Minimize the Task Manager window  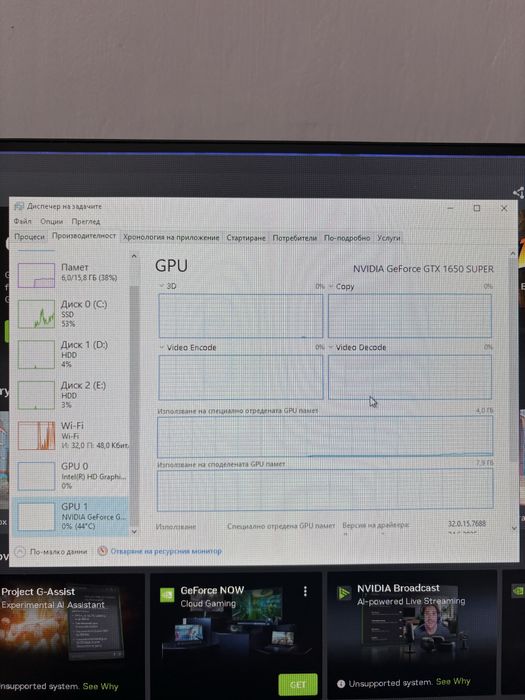click(450, 208)
